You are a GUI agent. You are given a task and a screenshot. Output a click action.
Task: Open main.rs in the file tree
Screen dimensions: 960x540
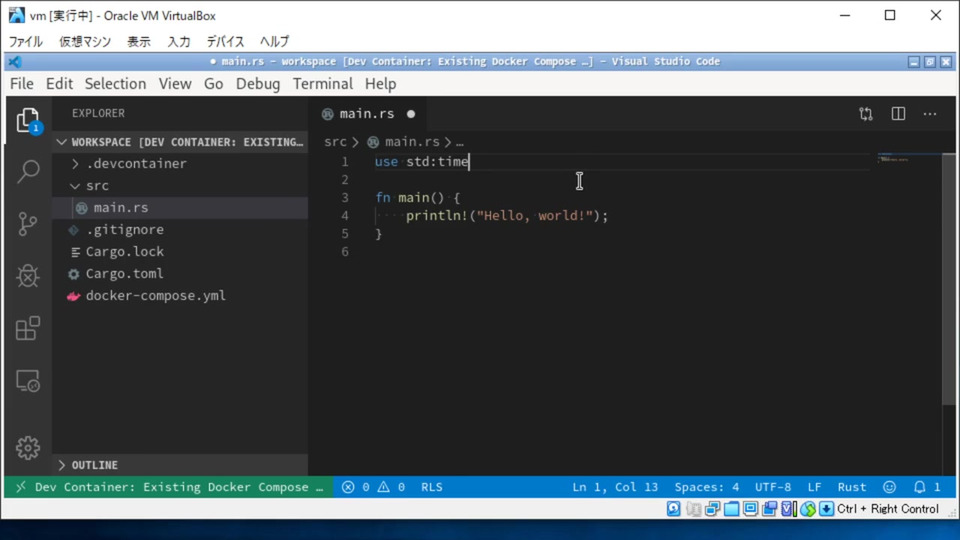(x=121, y=208)
